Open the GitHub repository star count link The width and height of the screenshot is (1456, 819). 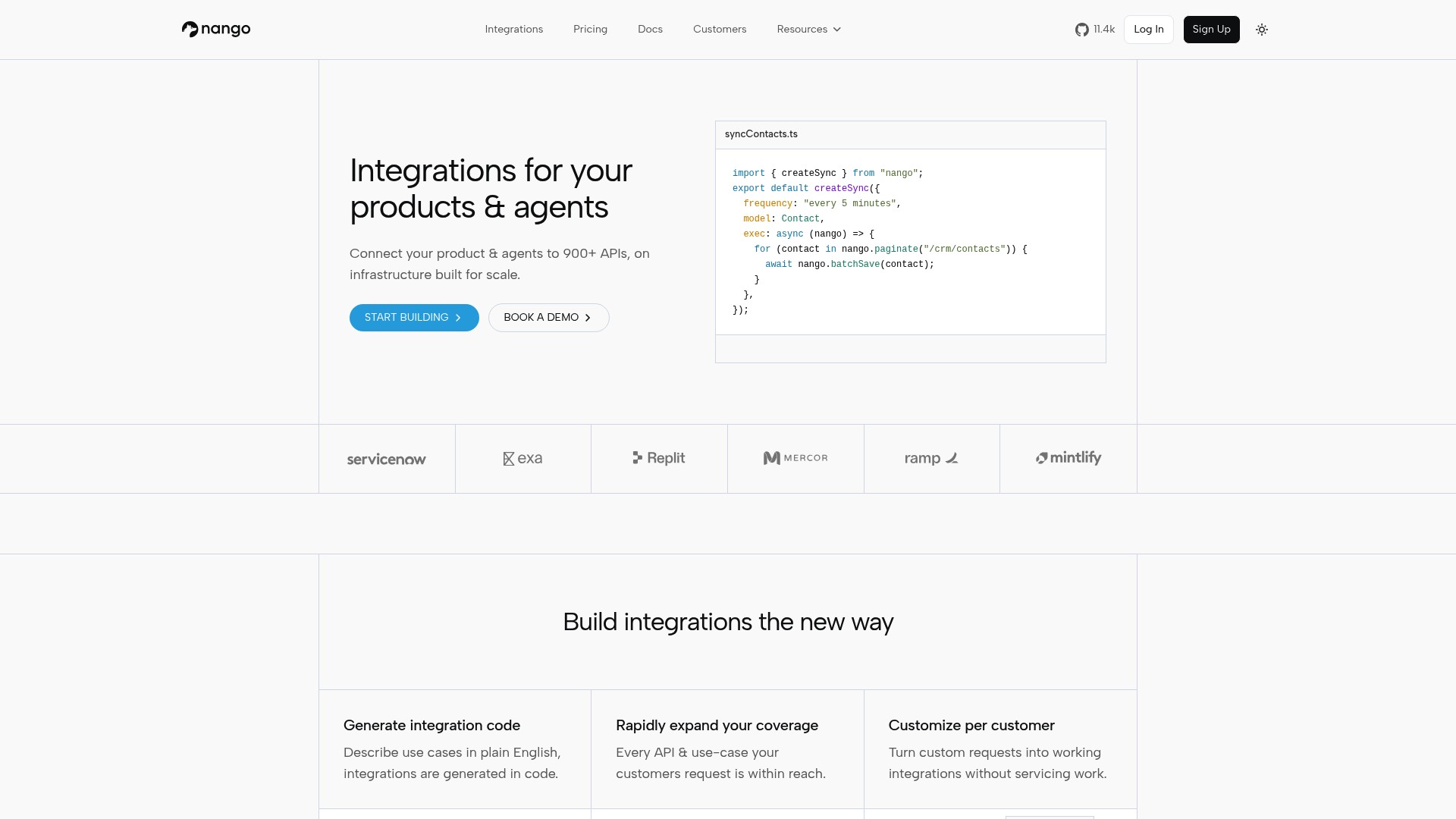tap(1094, 30)
